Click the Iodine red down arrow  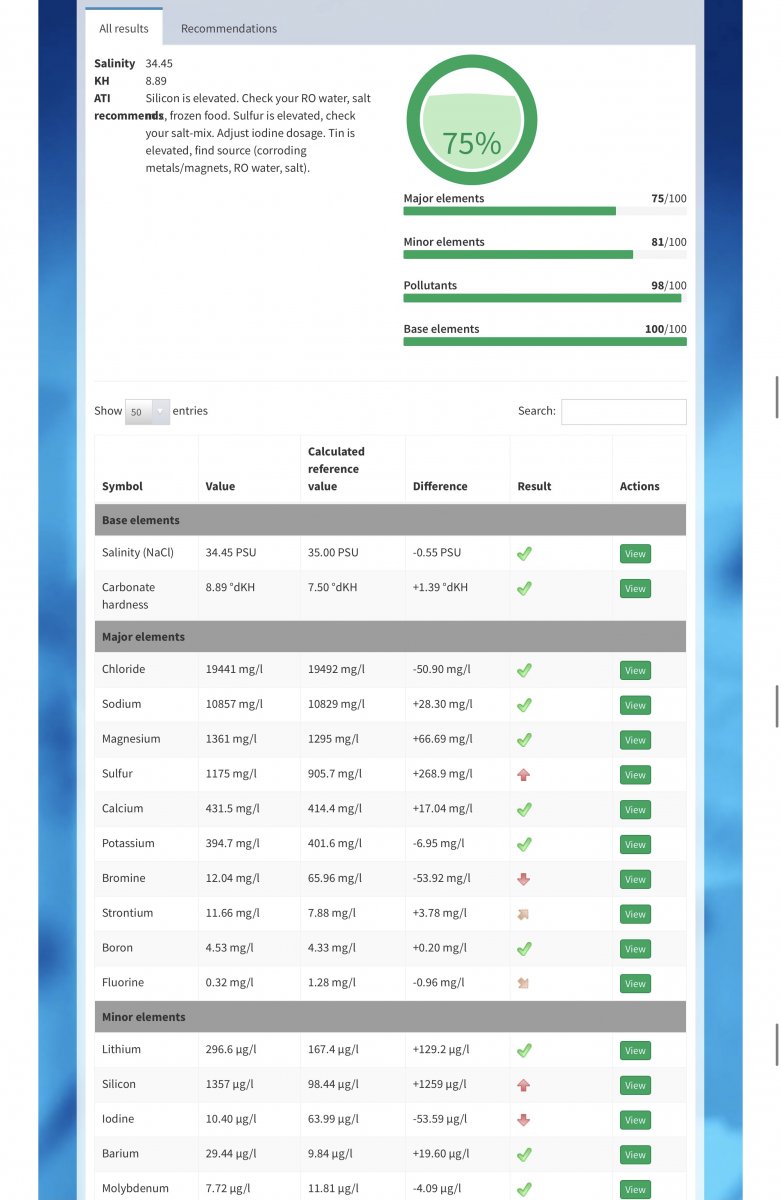pyautogui.click(x=524, y=1120)
